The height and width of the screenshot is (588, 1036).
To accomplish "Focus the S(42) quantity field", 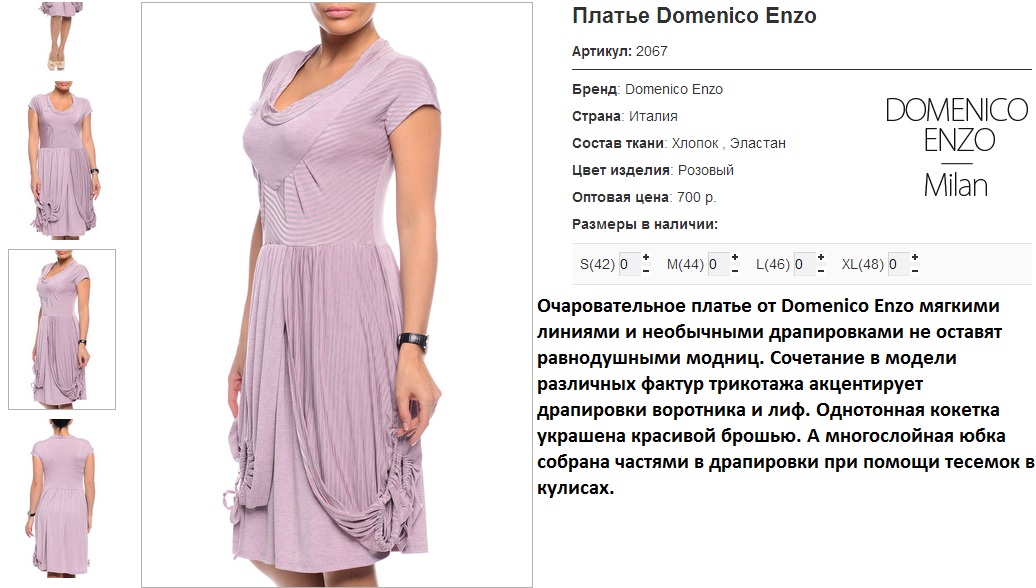I will 628,264.
